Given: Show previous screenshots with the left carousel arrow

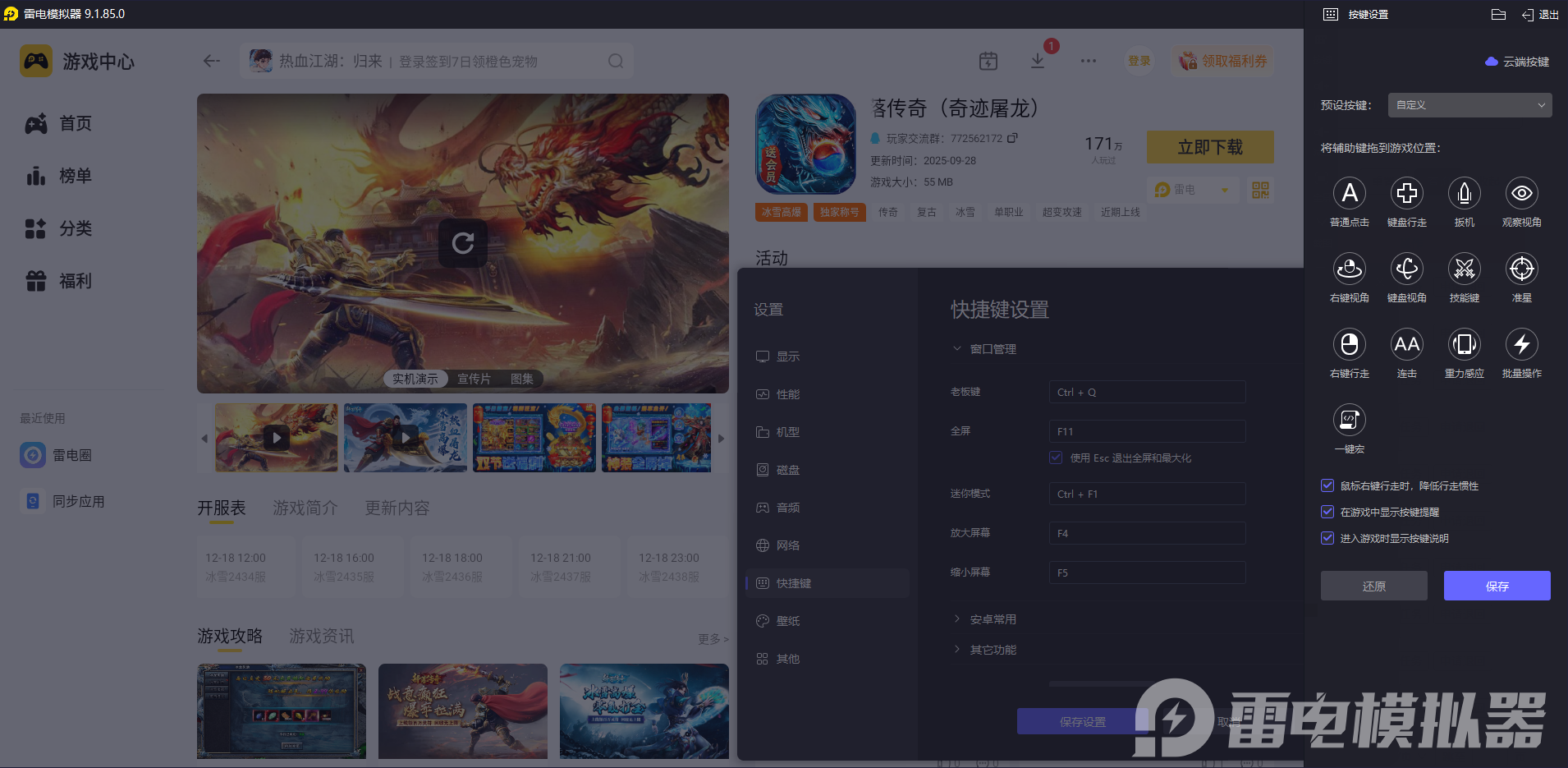Looking at the screenshot, I should coord(204,438).
